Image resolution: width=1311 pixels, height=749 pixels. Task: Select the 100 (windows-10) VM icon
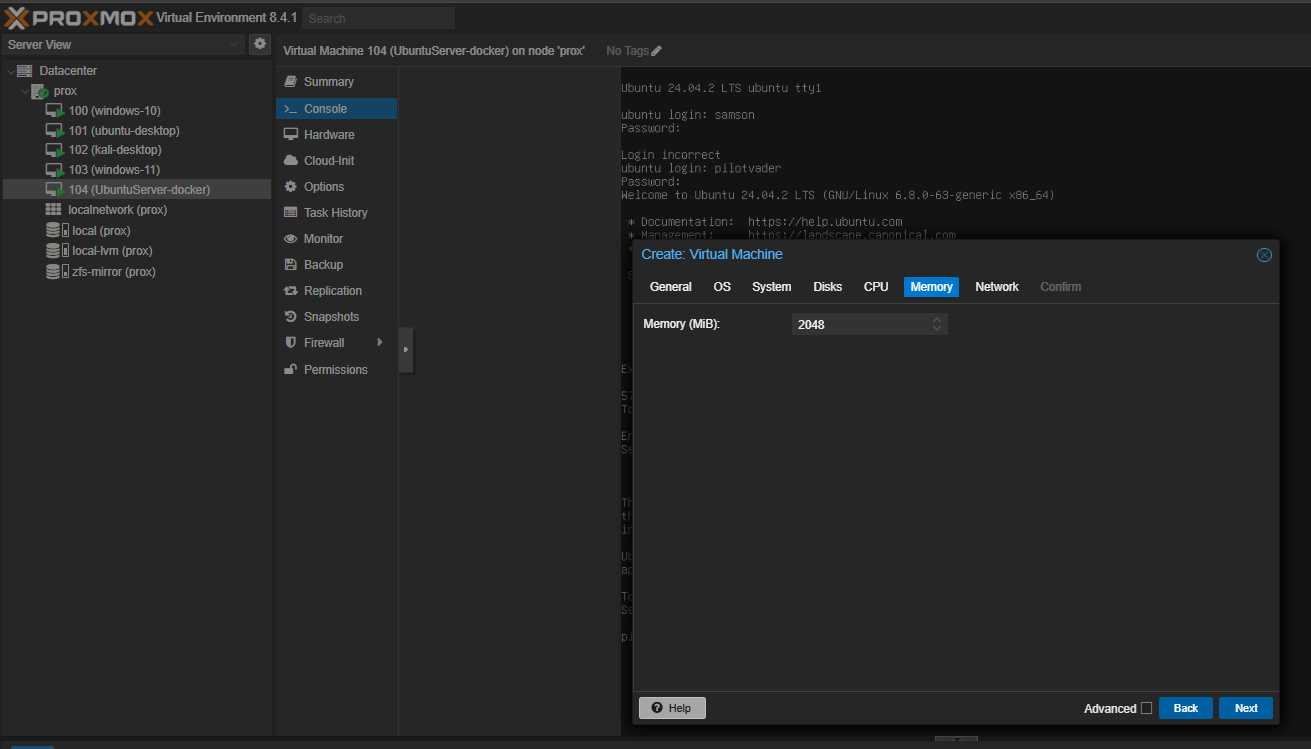[x=54, y=111]
